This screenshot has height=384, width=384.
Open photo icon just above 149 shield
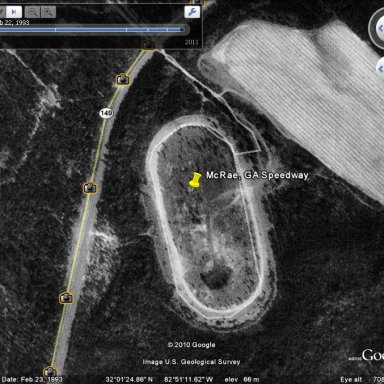(123, 79)
